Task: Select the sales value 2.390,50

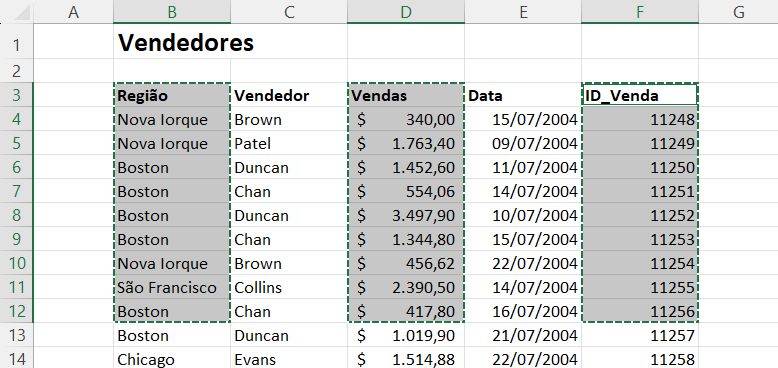Action: pyautogui.click(x=406, y=288)
